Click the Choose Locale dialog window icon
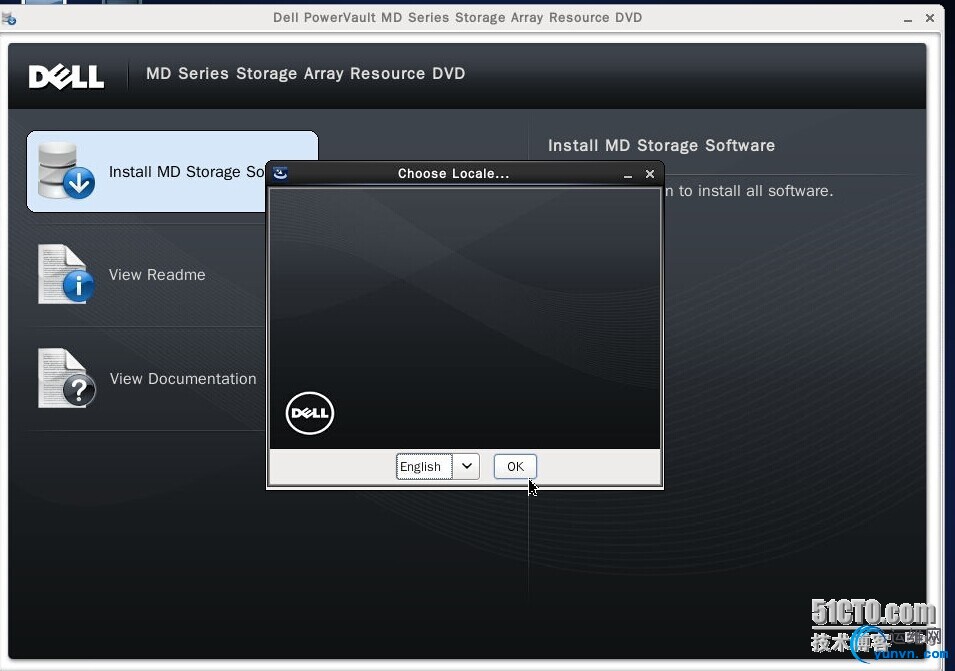The width and height of the screenshot is (955, 671). (x=280, y=174)
